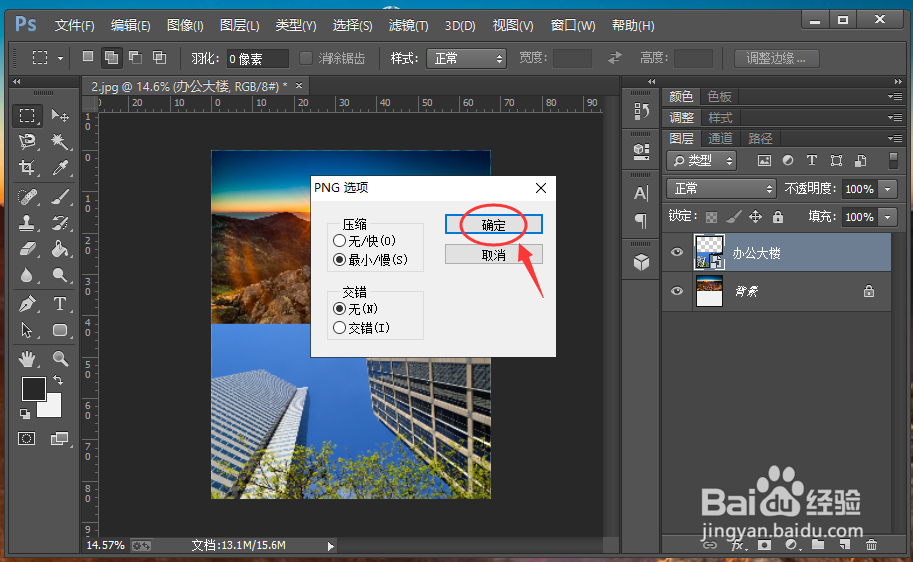
Task: Open the 样式 style dropdown
Action: pyautogui.click(x=466, y=58)
